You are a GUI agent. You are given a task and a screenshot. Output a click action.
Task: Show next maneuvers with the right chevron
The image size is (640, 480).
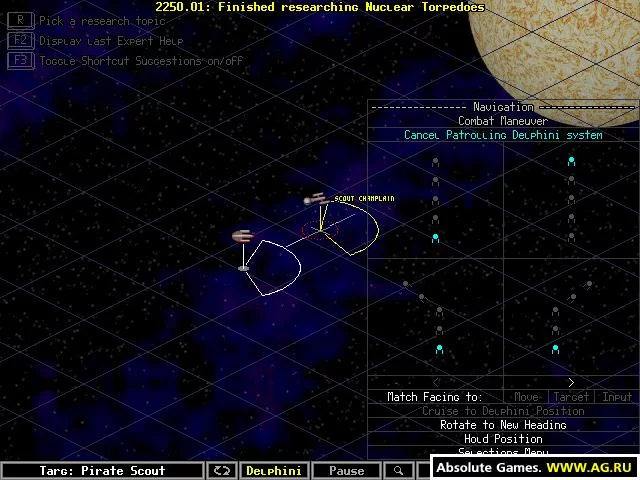coord(571,382)
